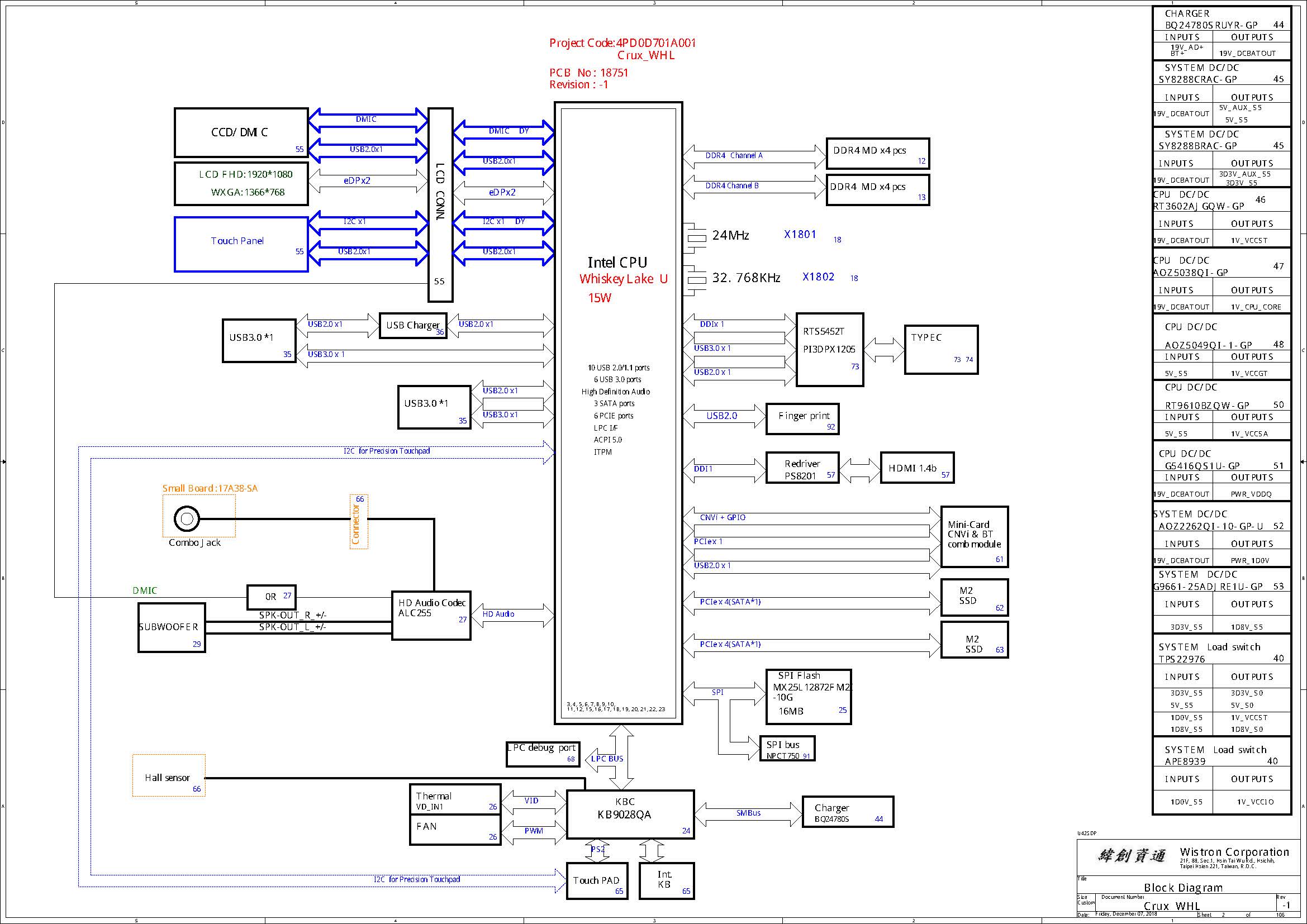This screenshot has height=924, width=1307.
Task: Select 'AOZ5049QI-1-GP' in the power table
Action: pyautogui.click(x=1209, y=345)
